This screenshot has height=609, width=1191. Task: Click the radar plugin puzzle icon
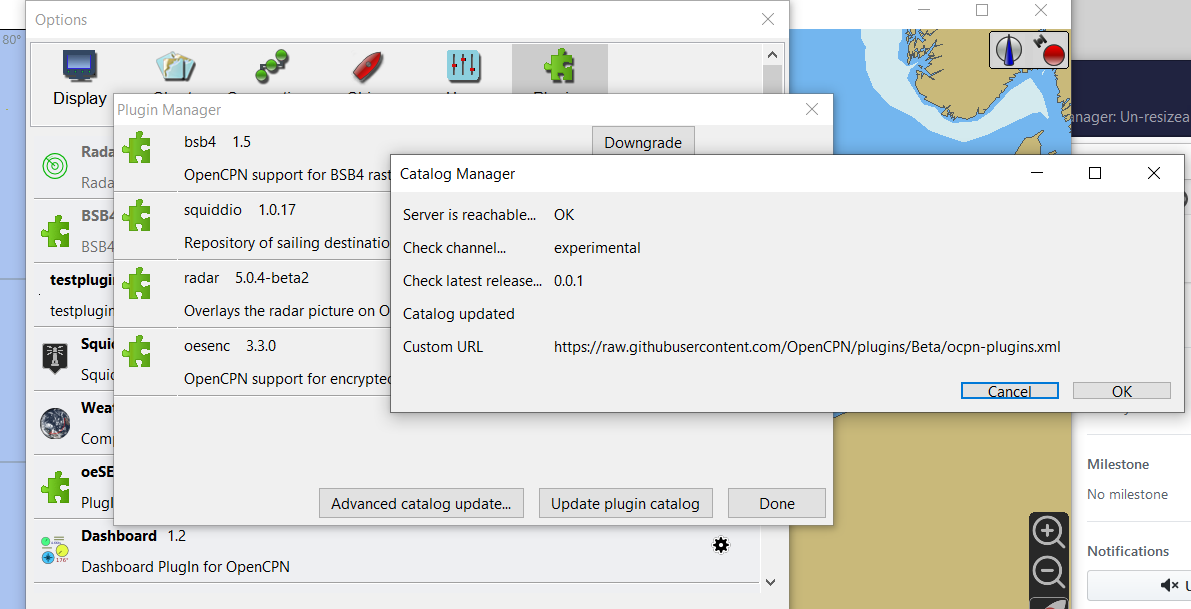137,283
